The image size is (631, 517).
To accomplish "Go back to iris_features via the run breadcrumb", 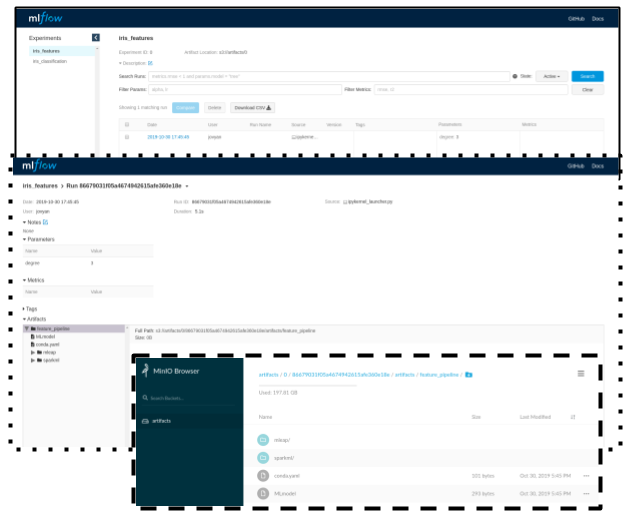I will click(40, 186).
